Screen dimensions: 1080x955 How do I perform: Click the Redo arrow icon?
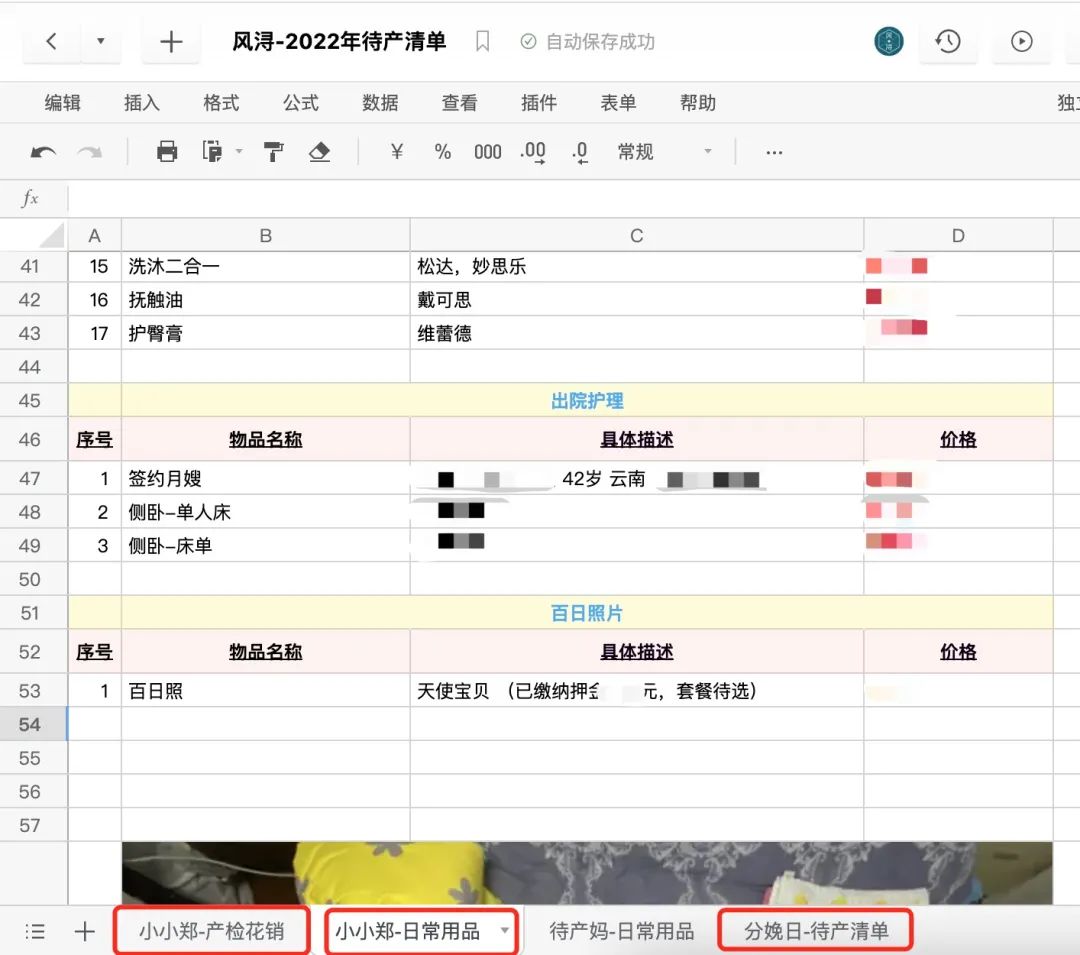[90, 152]
